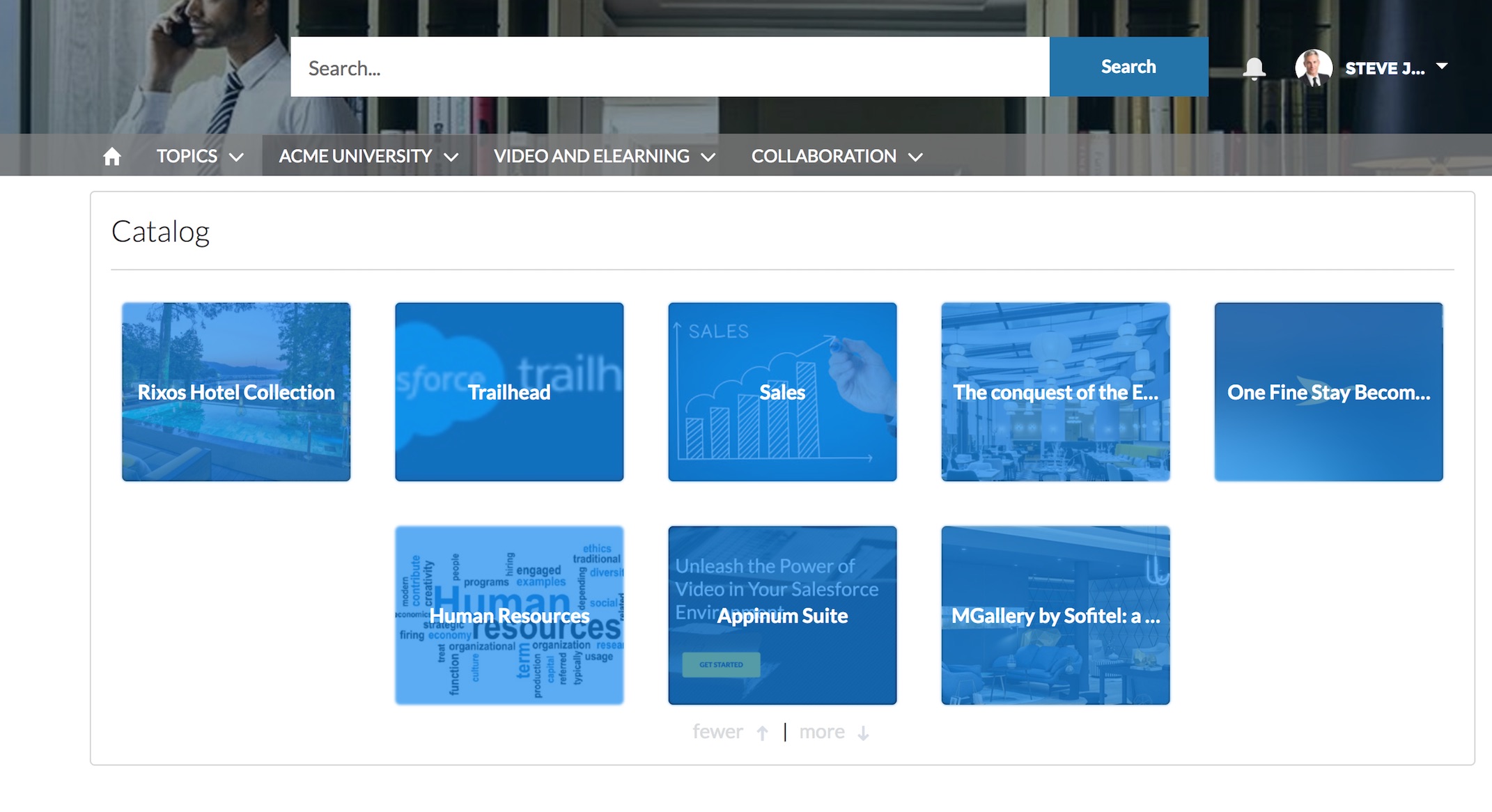Expand Acme University dropdown chevron
The image size is (1492, 812).
(451, 157)
